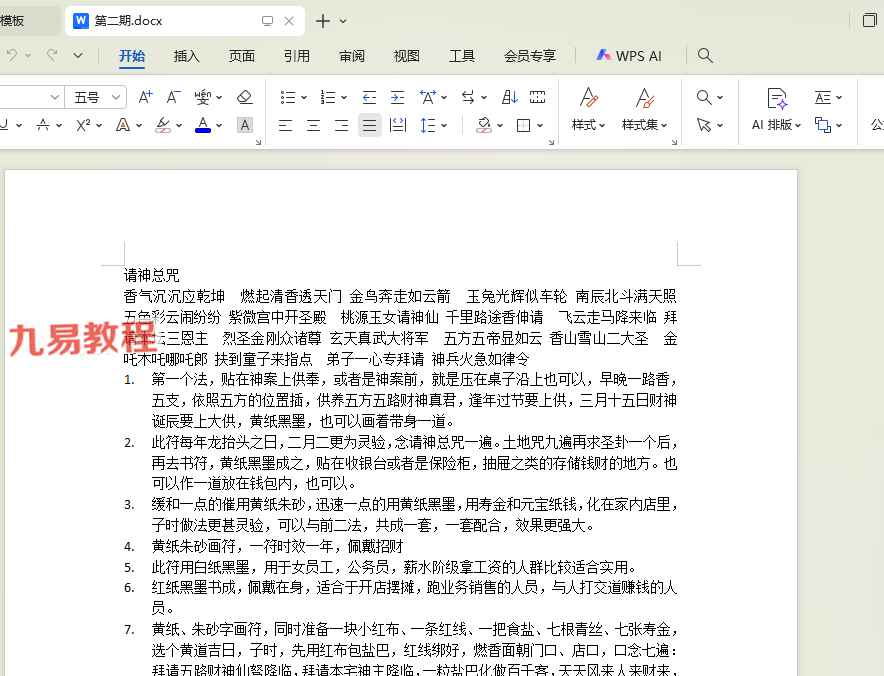Screen dimensions: 884x676
Task: Open the 审阅 ribbon tab
Action: point(352,56)
